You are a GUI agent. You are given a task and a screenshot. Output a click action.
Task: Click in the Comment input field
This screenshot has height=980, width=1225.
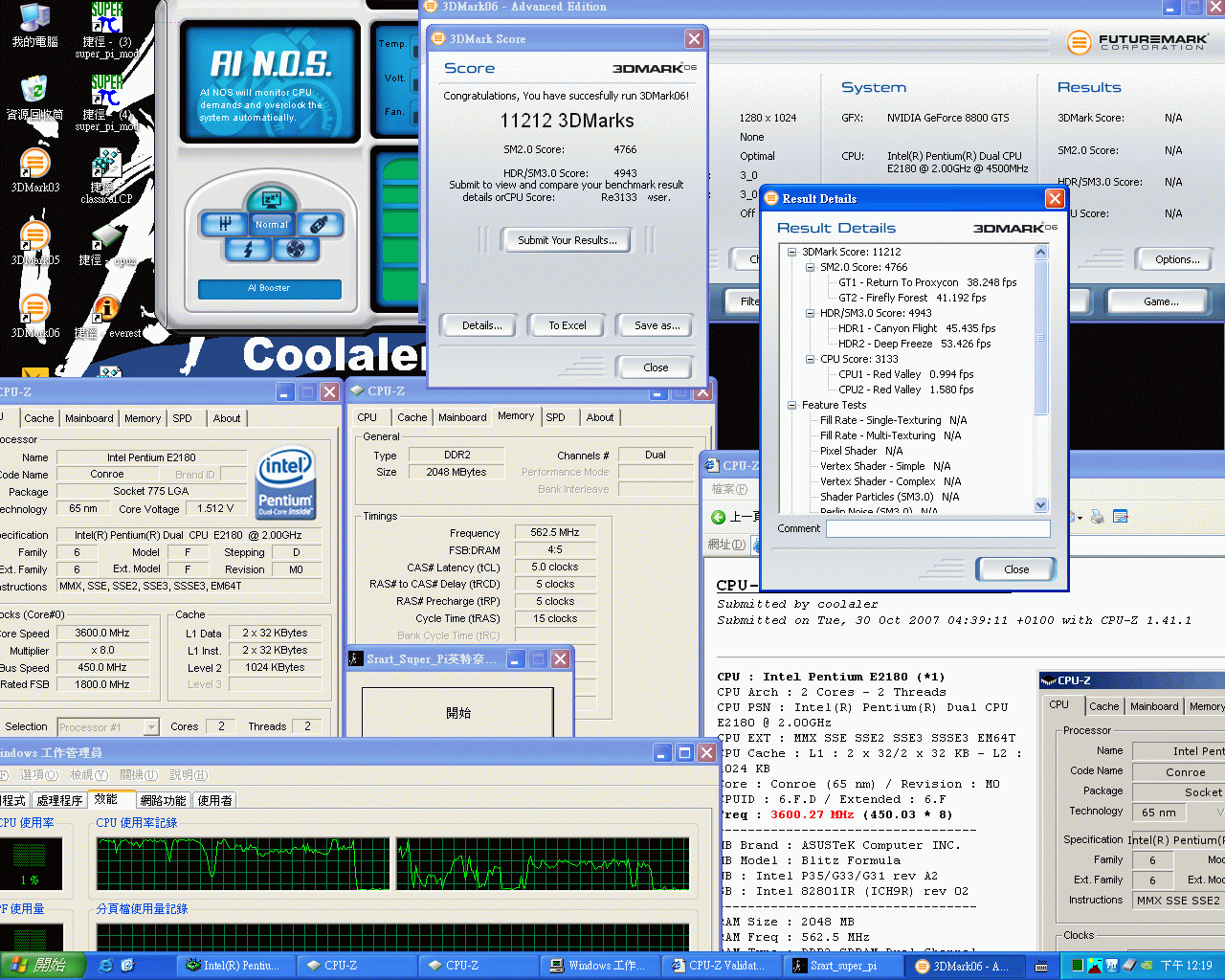[938, 528]
